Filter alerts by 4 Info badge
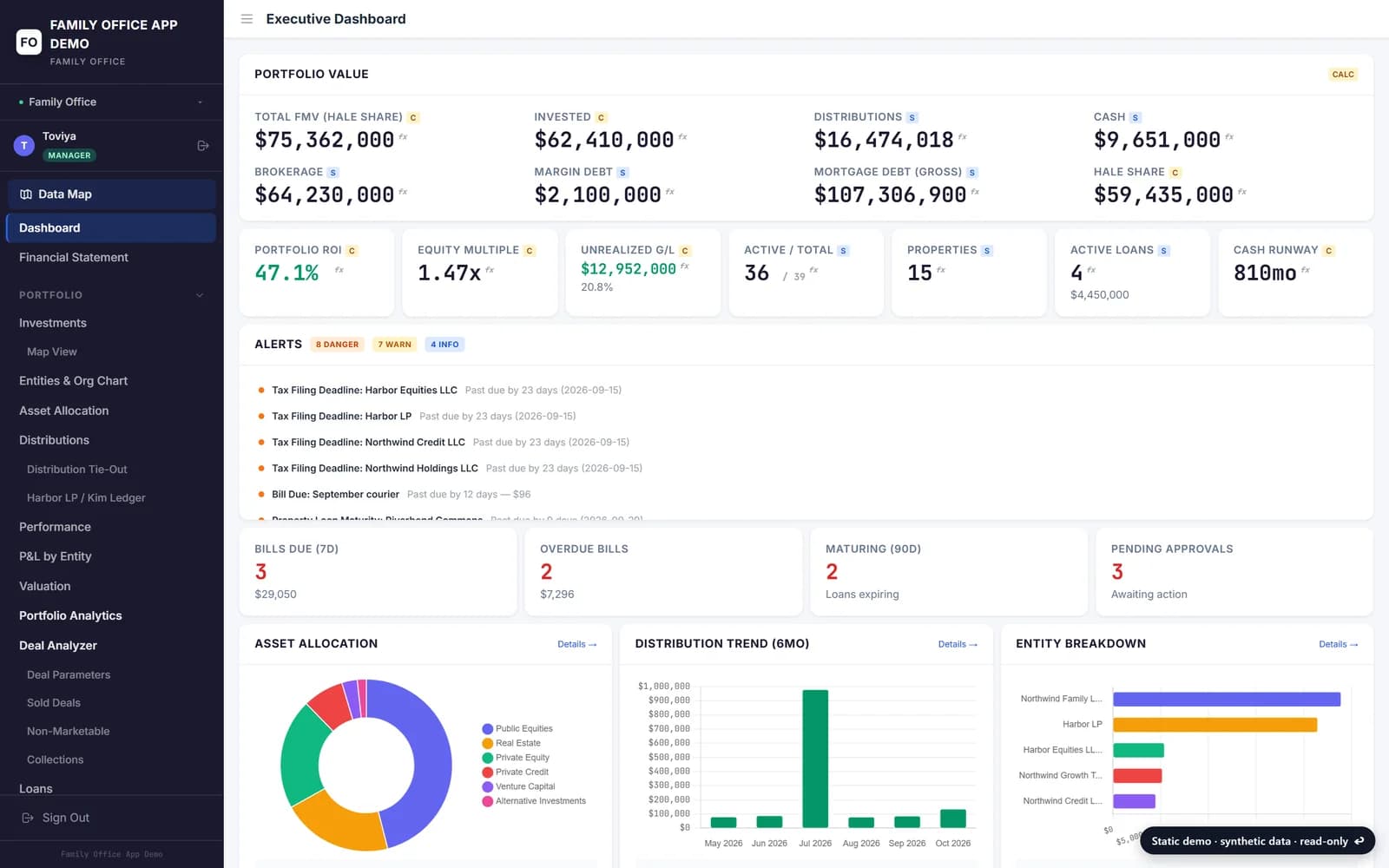Image resolution: width=1389 pixels, height=868 pixels. coord(444,345)
